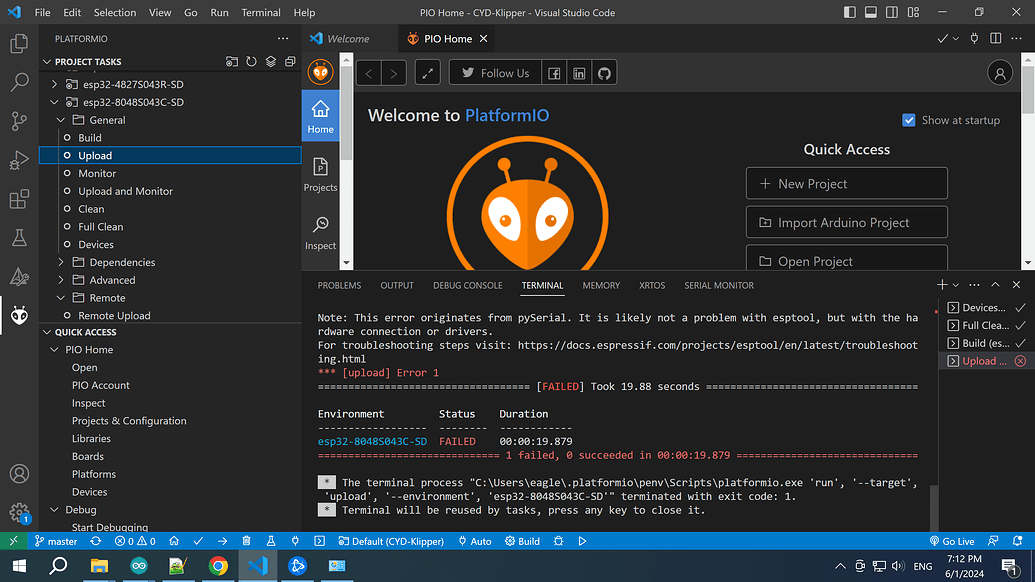Uncheck the Show at startup checkbox
This screenshot has width=1035, height=582.
coord(909,120)
